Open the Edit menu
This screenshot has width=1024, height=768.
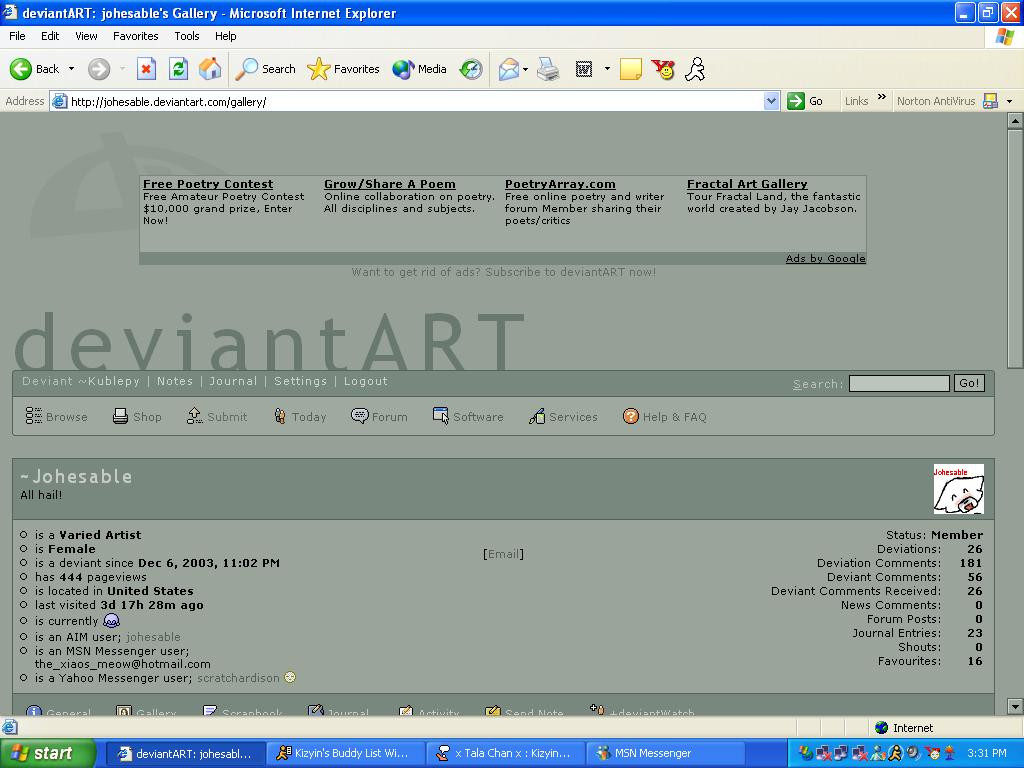(x=50, y=36)
